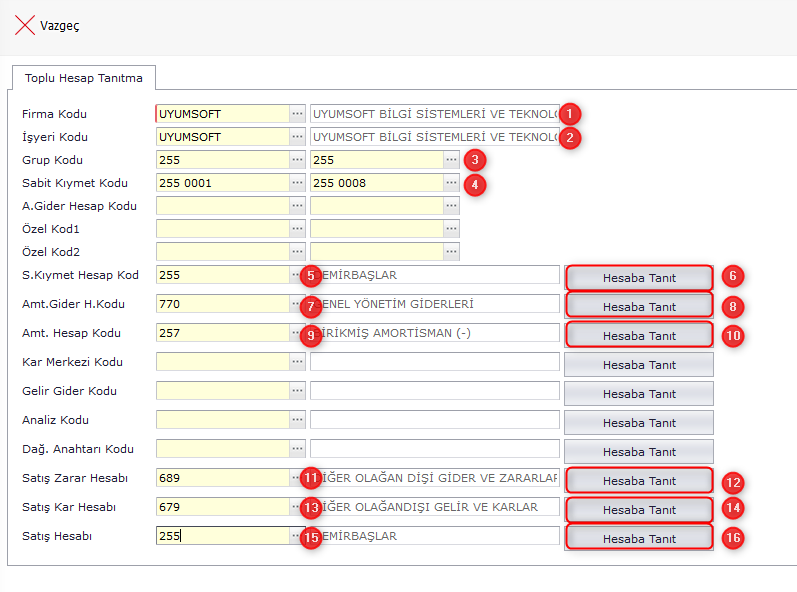
Task: Focus the Satış Hesabı input field
Action: [x=222, y=536]
